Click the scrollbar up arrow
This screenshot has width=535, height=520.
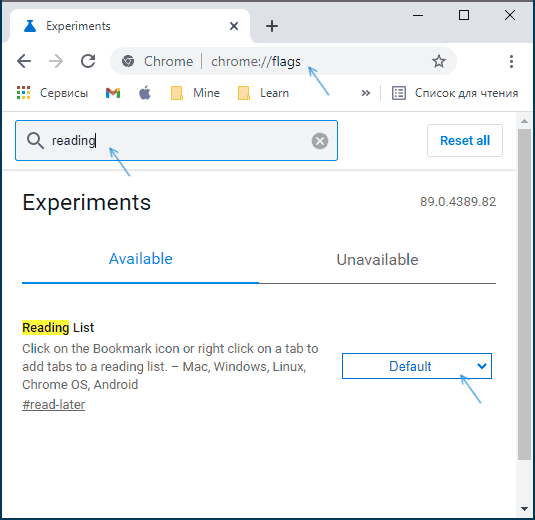524,121
